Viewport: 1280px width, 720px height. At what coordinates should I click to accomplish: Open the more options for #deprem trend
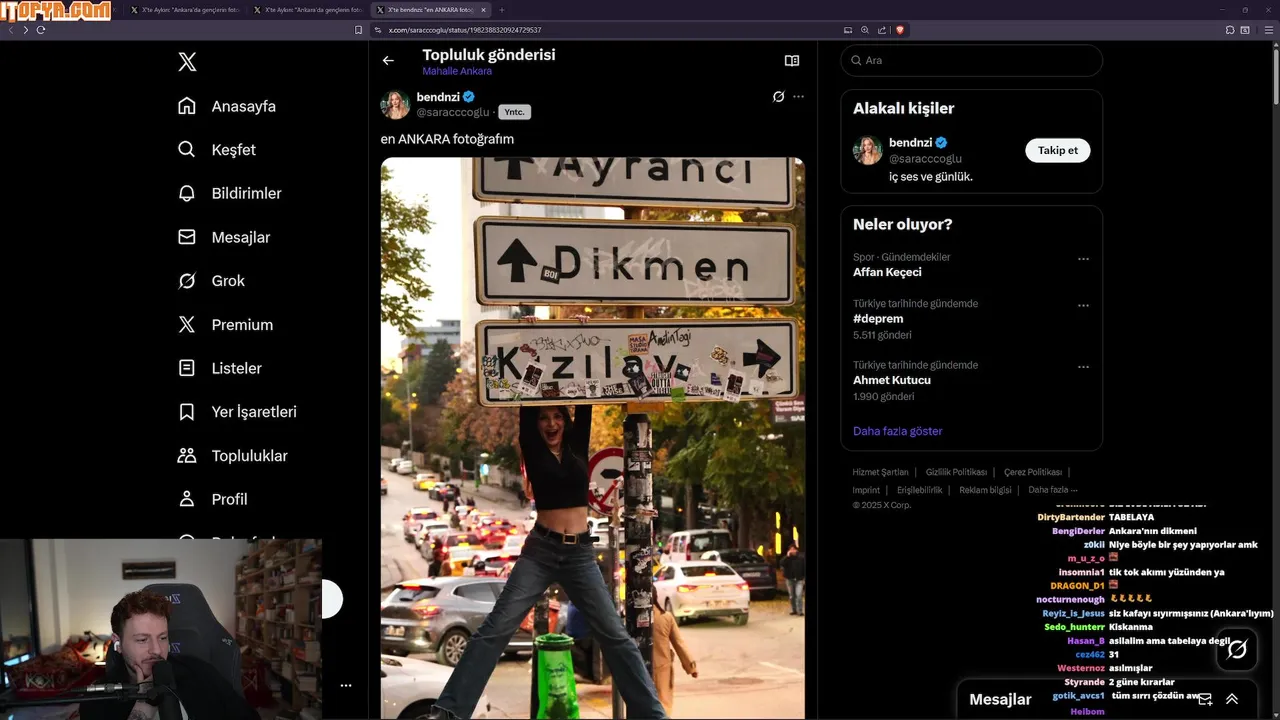click(1083, 306)
